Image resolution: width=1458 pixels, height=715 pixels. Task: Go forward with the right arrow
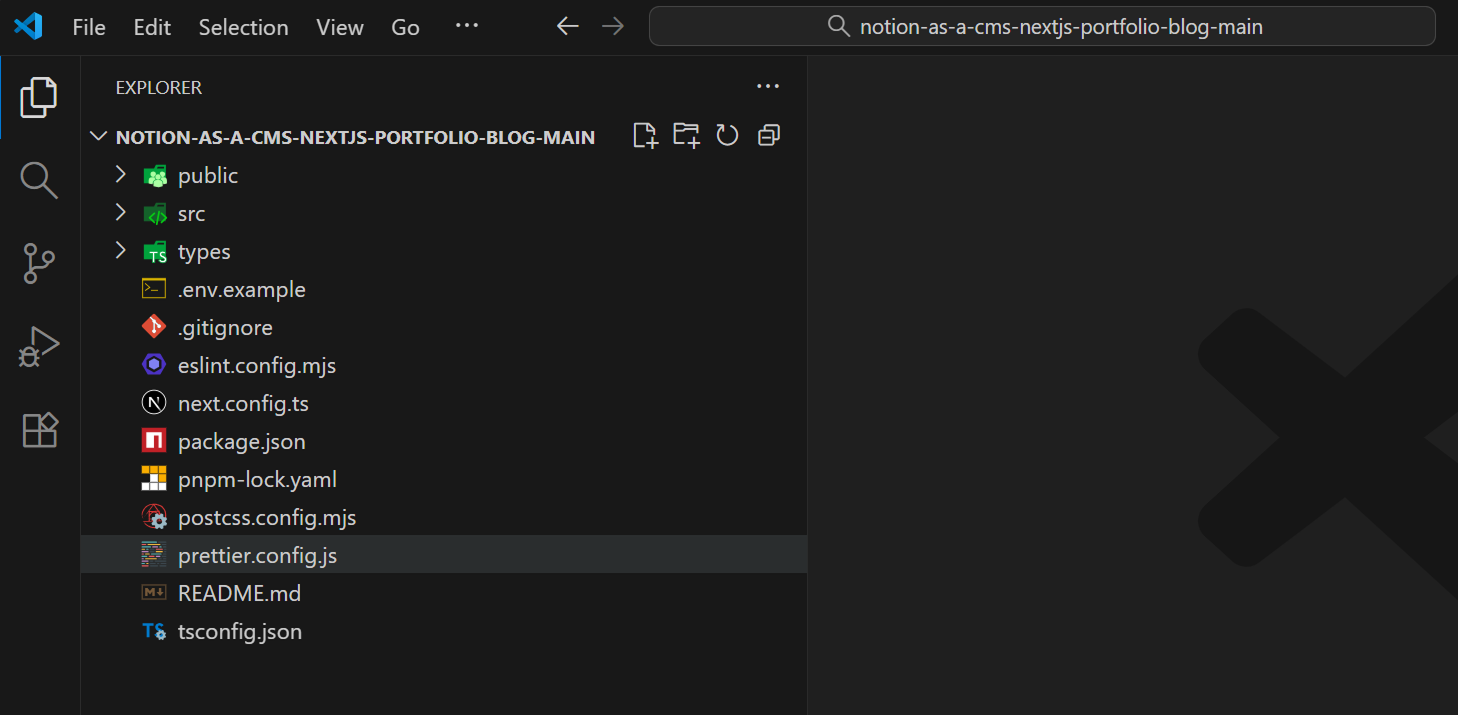pyautogui.click(x=613, y=27)
